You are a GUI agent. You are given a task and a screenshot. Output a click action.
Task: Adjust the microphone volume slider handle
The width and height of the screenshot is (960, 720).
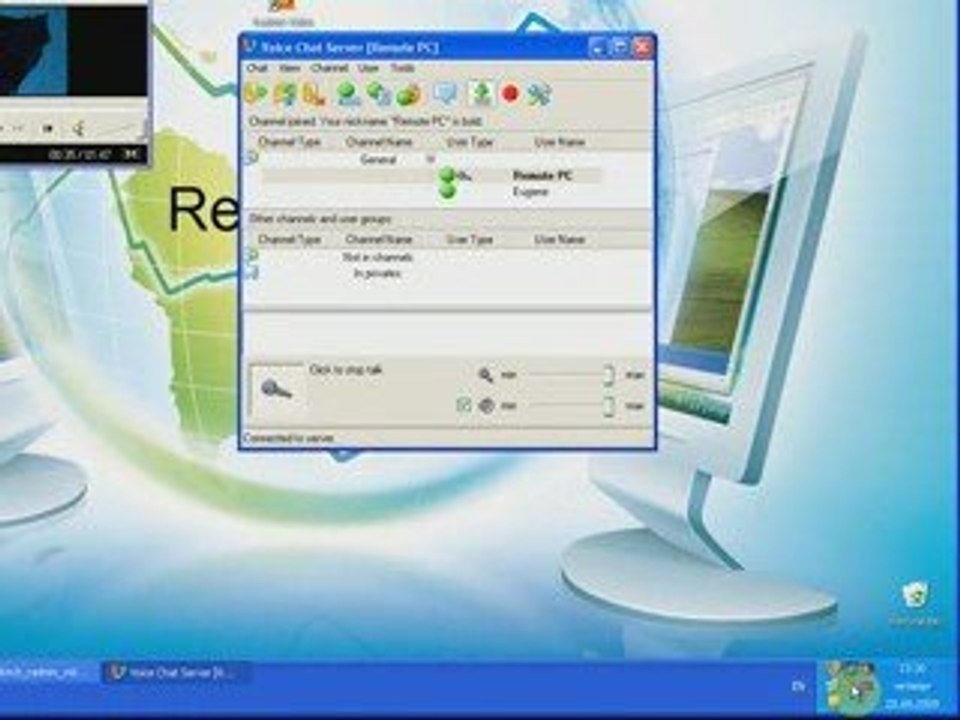pos(608,375)
